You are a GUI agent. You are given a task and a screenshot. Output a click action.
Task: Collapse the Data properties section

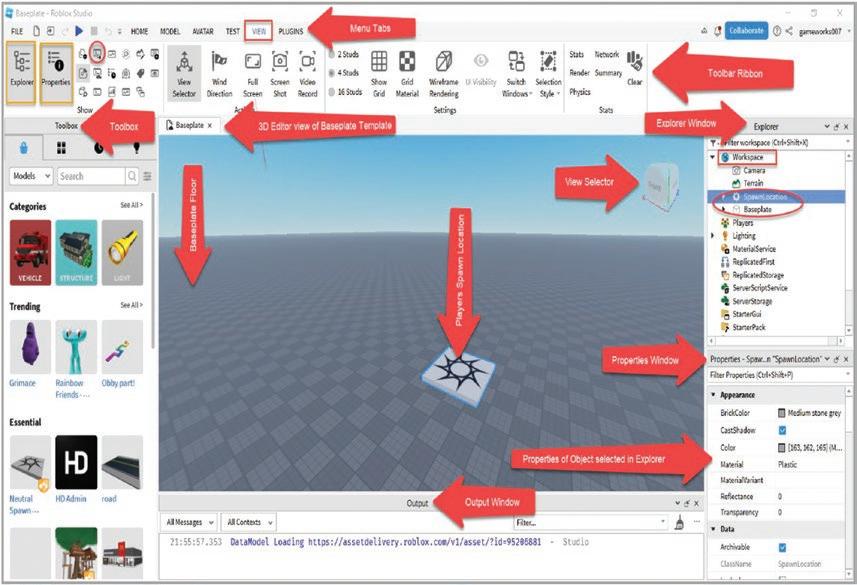point(714,529)
